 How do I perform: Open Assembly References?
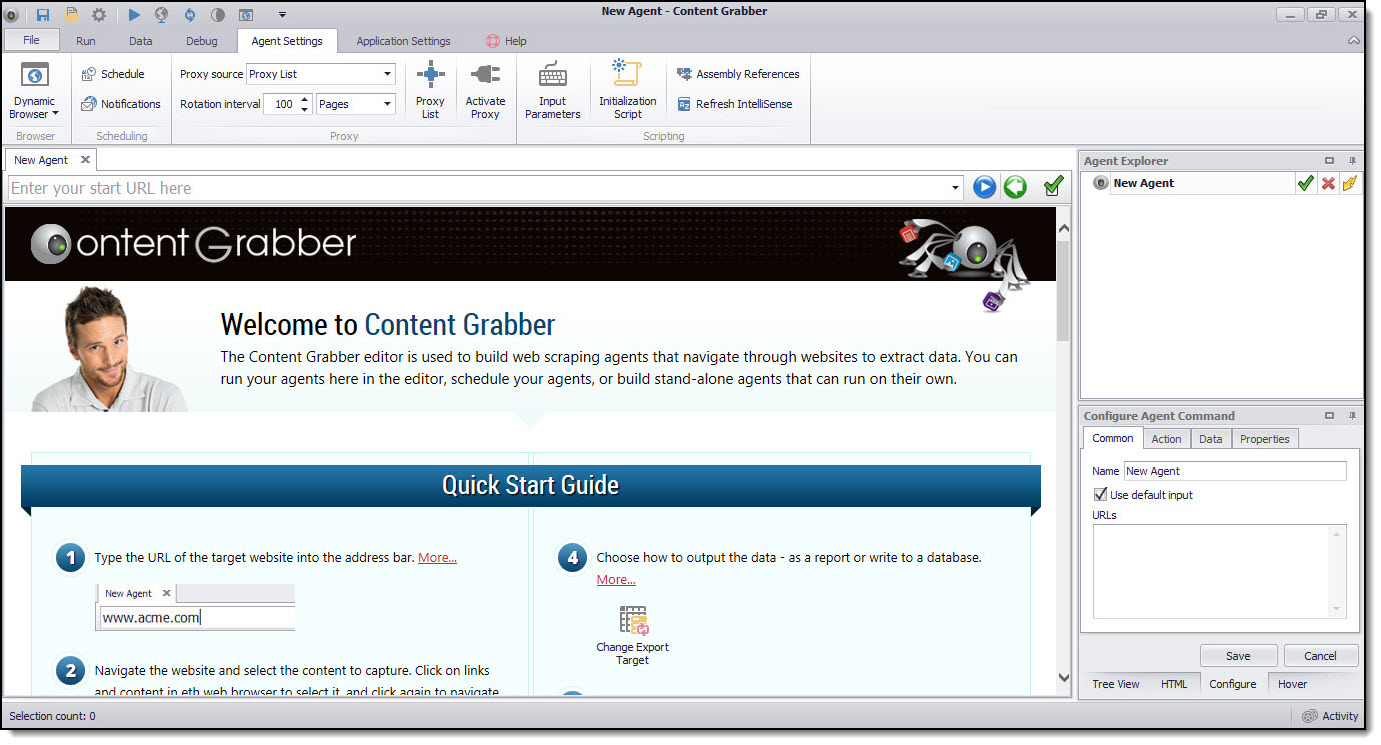pyautogui.click(x=738, y=74)
